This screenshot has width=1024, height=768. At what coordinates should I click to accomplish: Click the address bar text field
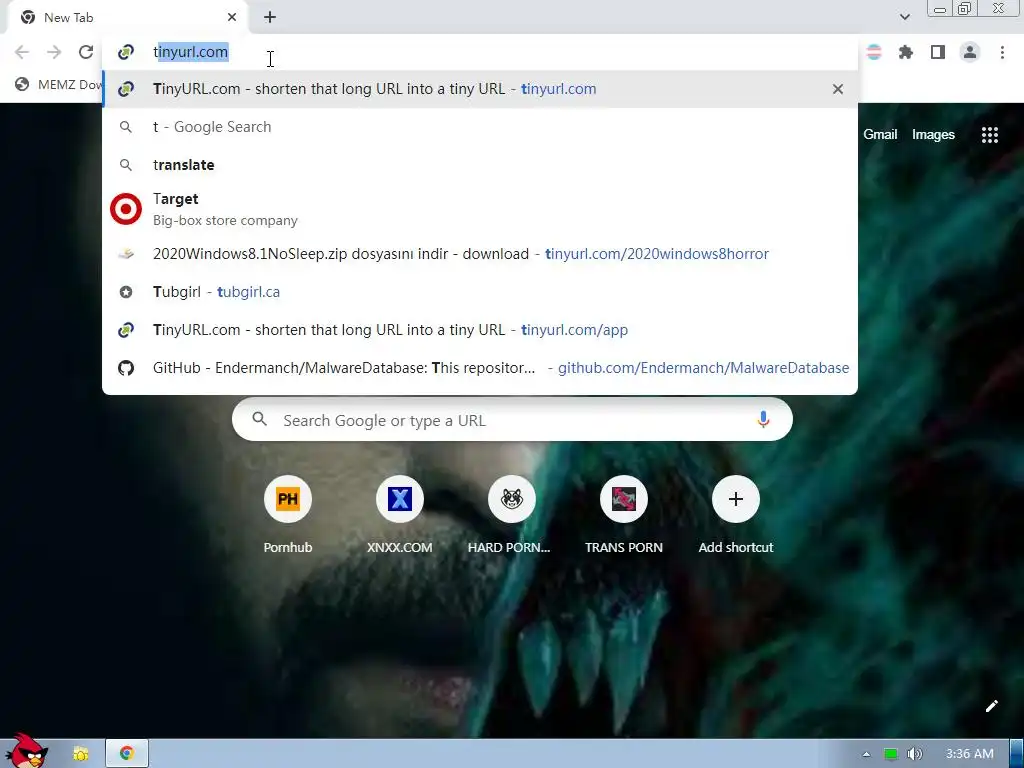(480, 52)
